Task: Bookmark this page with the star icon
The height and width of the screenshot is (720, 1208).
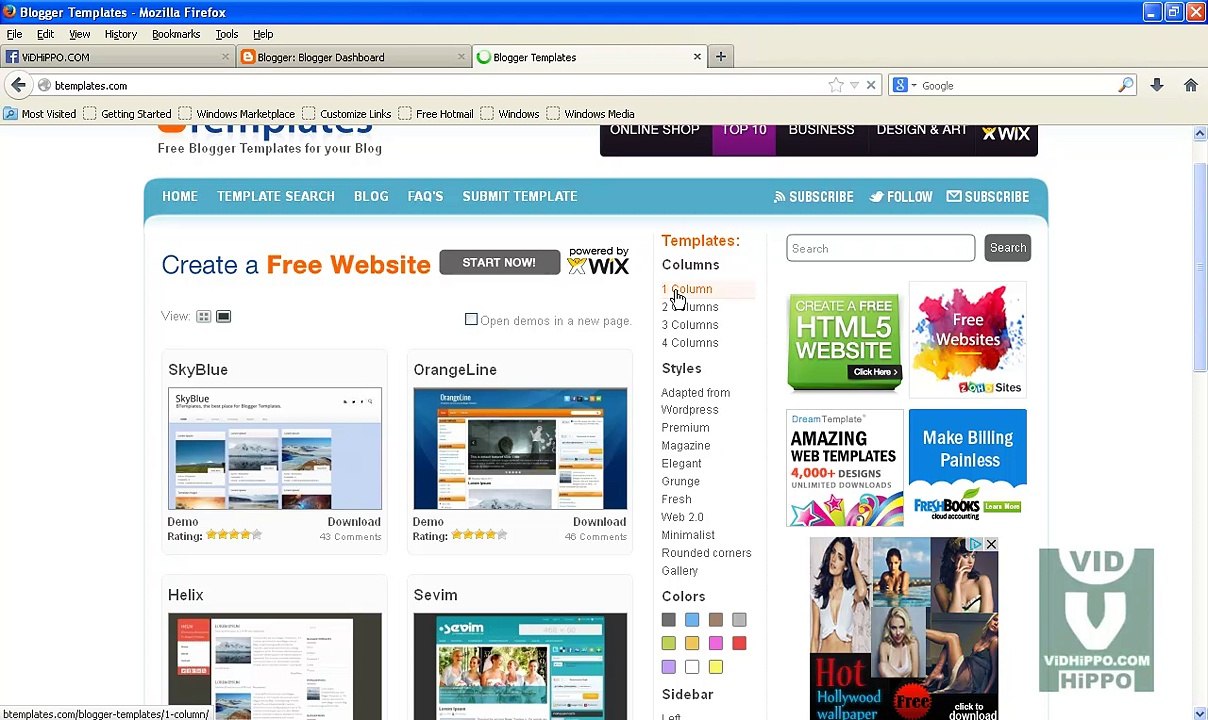Action: tap(836, 86)
